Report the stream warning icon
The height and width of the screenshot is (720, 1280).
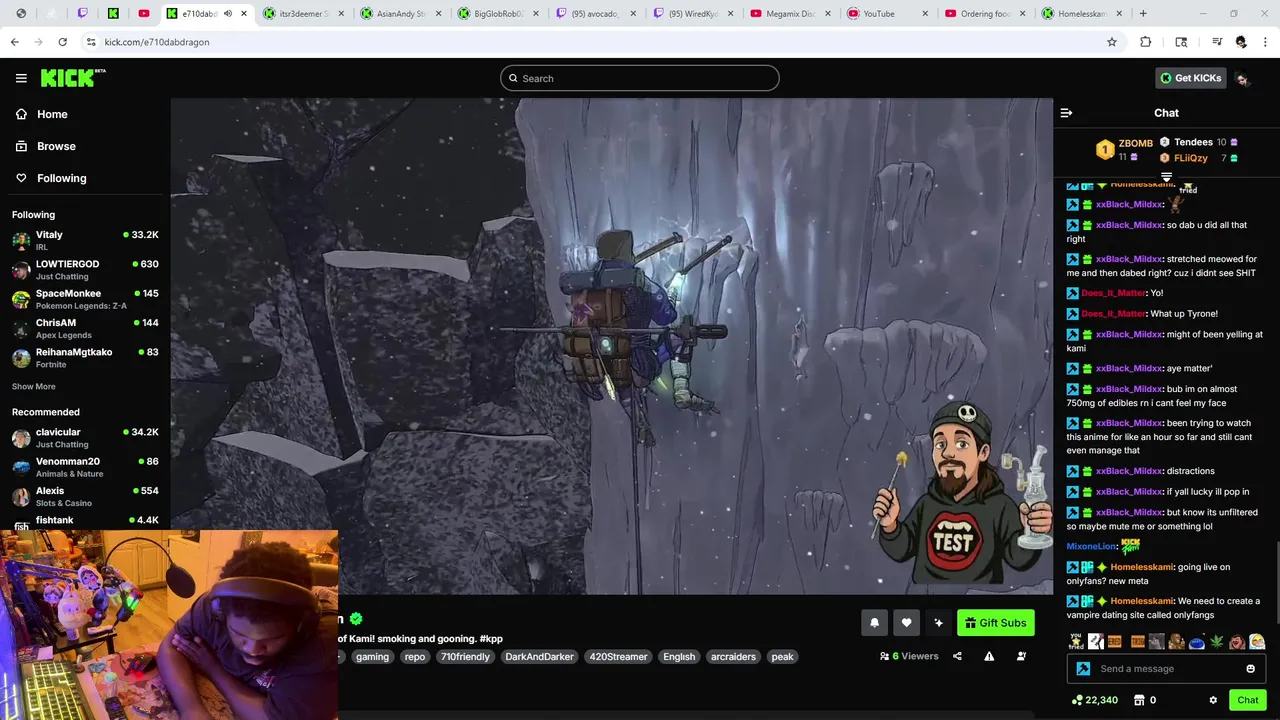click(x=989, y=657)
